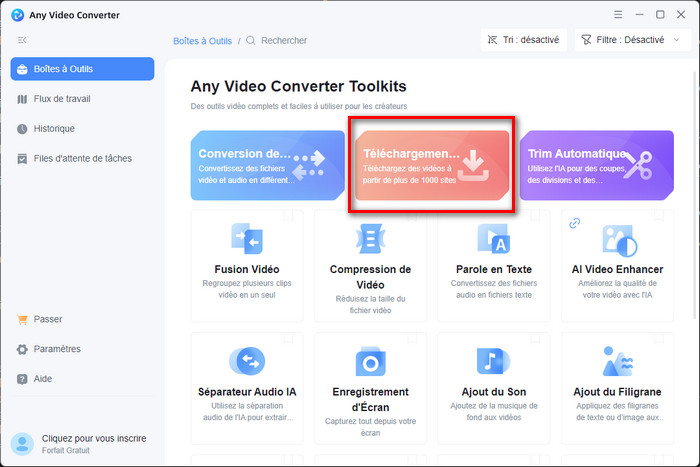Open the Ajout du Son title
This screenshot has height=467, width=700.
(494, 392)
